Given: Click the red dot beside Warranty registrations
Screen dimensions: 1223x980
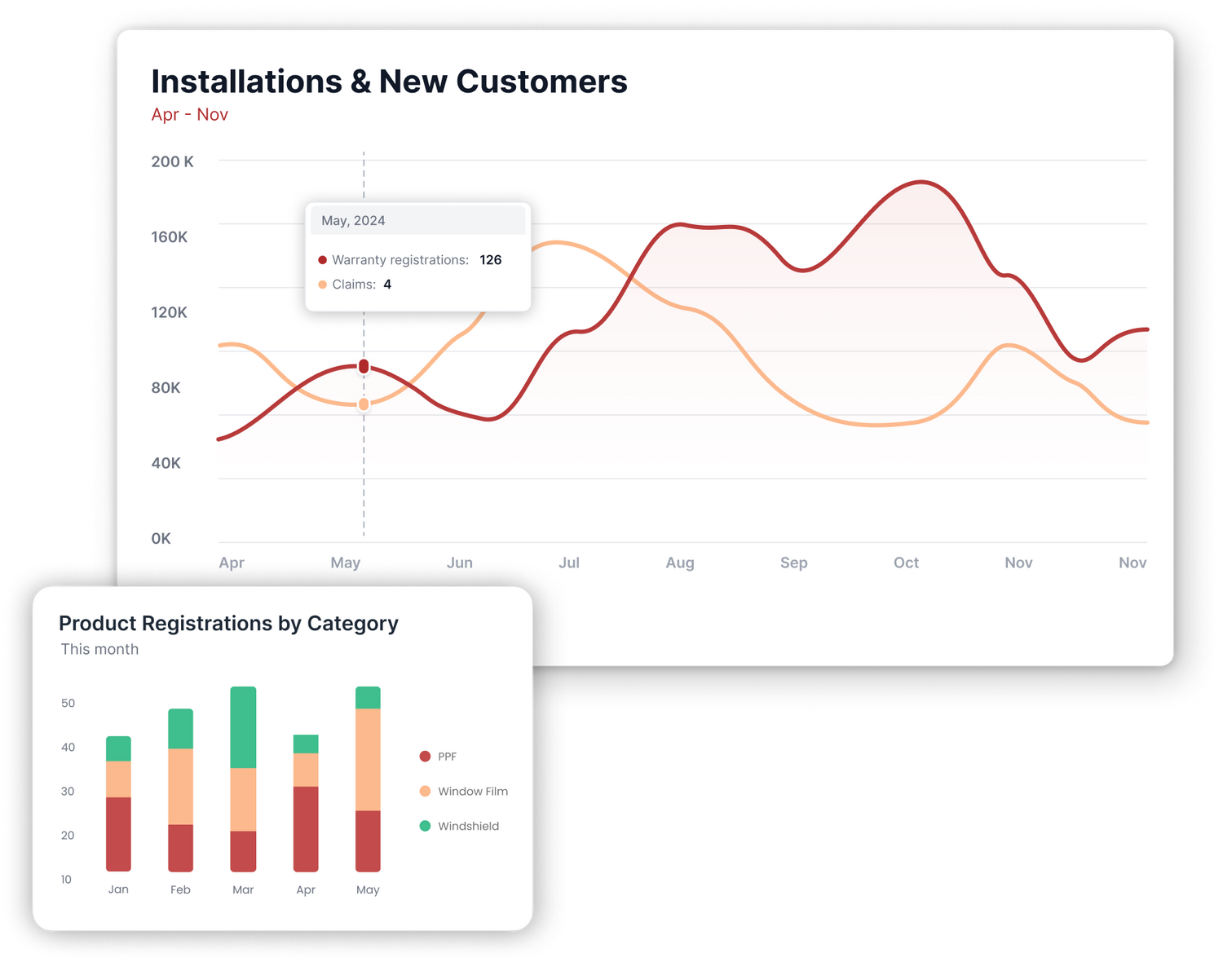Looking at the screenshot, I should click(x=323, y=260).
